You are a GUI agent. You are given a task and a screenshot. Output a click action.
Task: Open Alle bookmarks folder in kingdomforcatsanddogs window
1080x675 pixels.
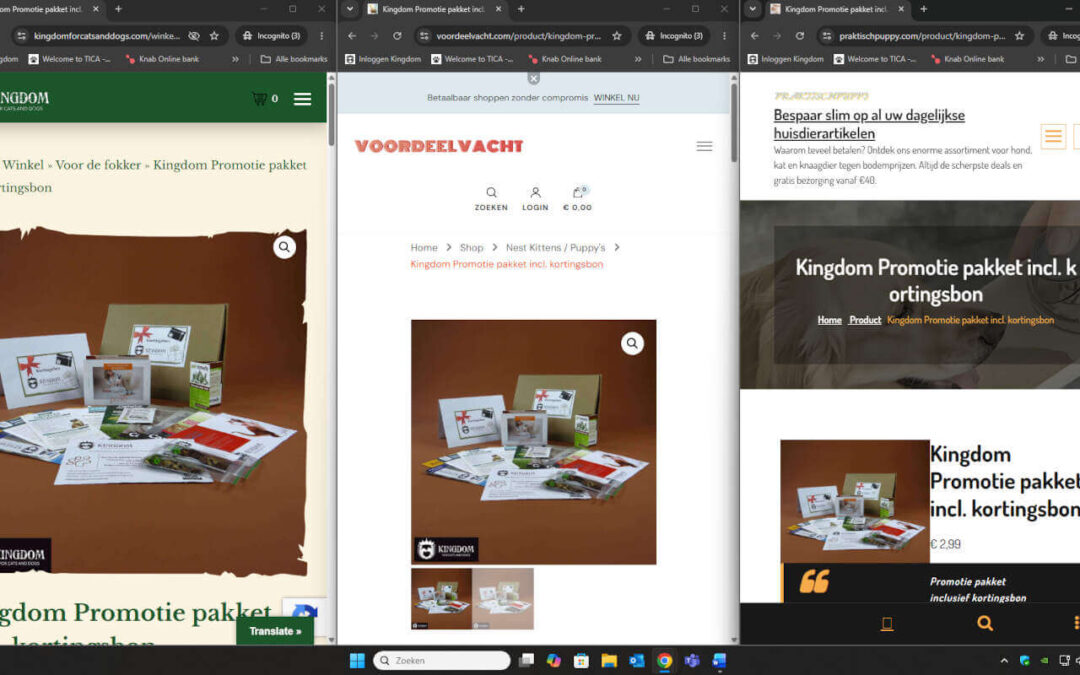pyautogui.click(x=293, y=59)
